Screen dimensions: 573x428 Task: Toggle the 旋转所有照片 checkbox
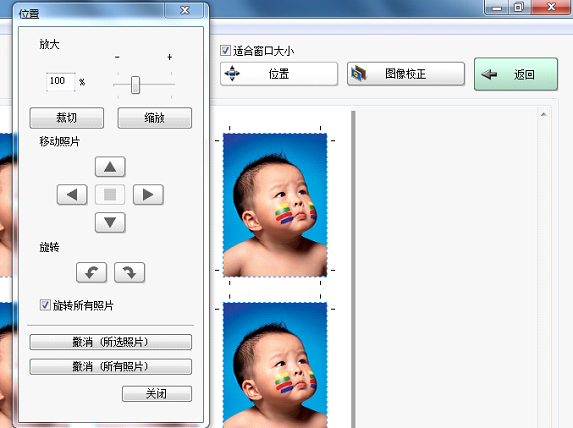45,305
